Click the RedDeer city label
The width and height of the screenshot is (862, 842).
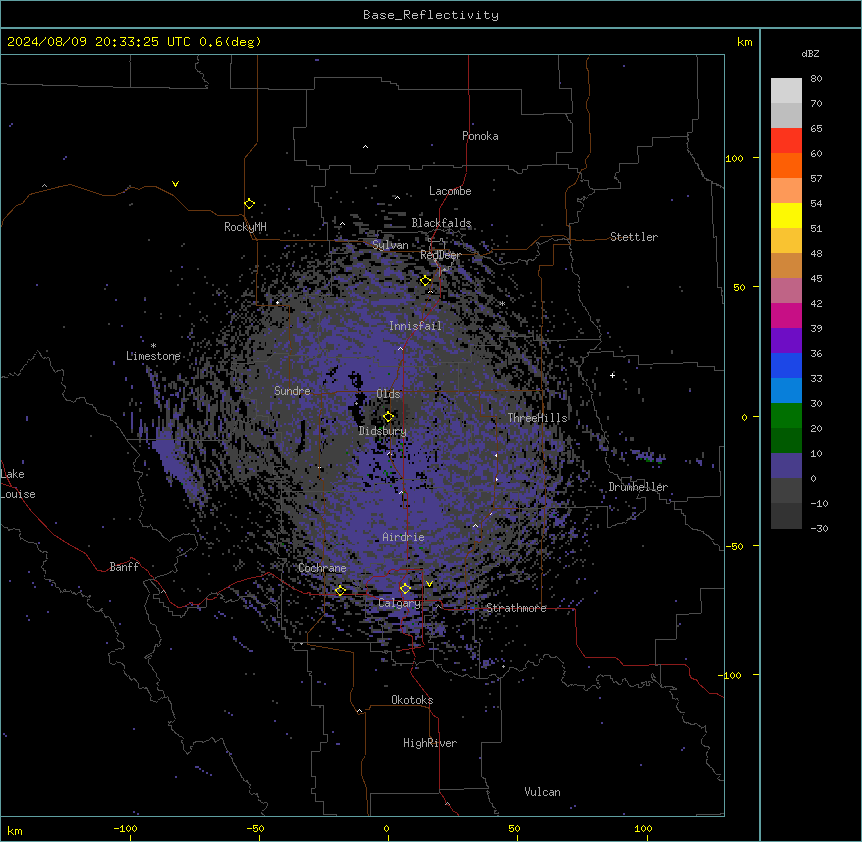click(440, 255)
